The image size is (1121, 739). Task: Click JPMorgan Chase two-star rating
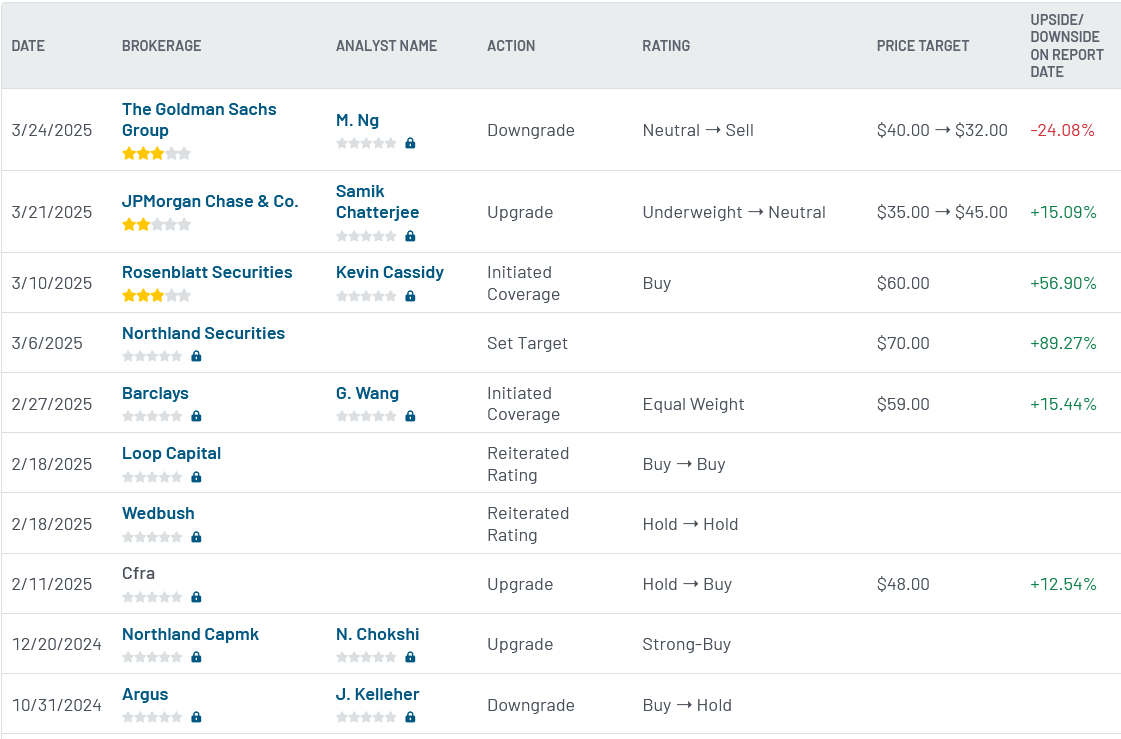pyautogui.click(x=157, y=224)
